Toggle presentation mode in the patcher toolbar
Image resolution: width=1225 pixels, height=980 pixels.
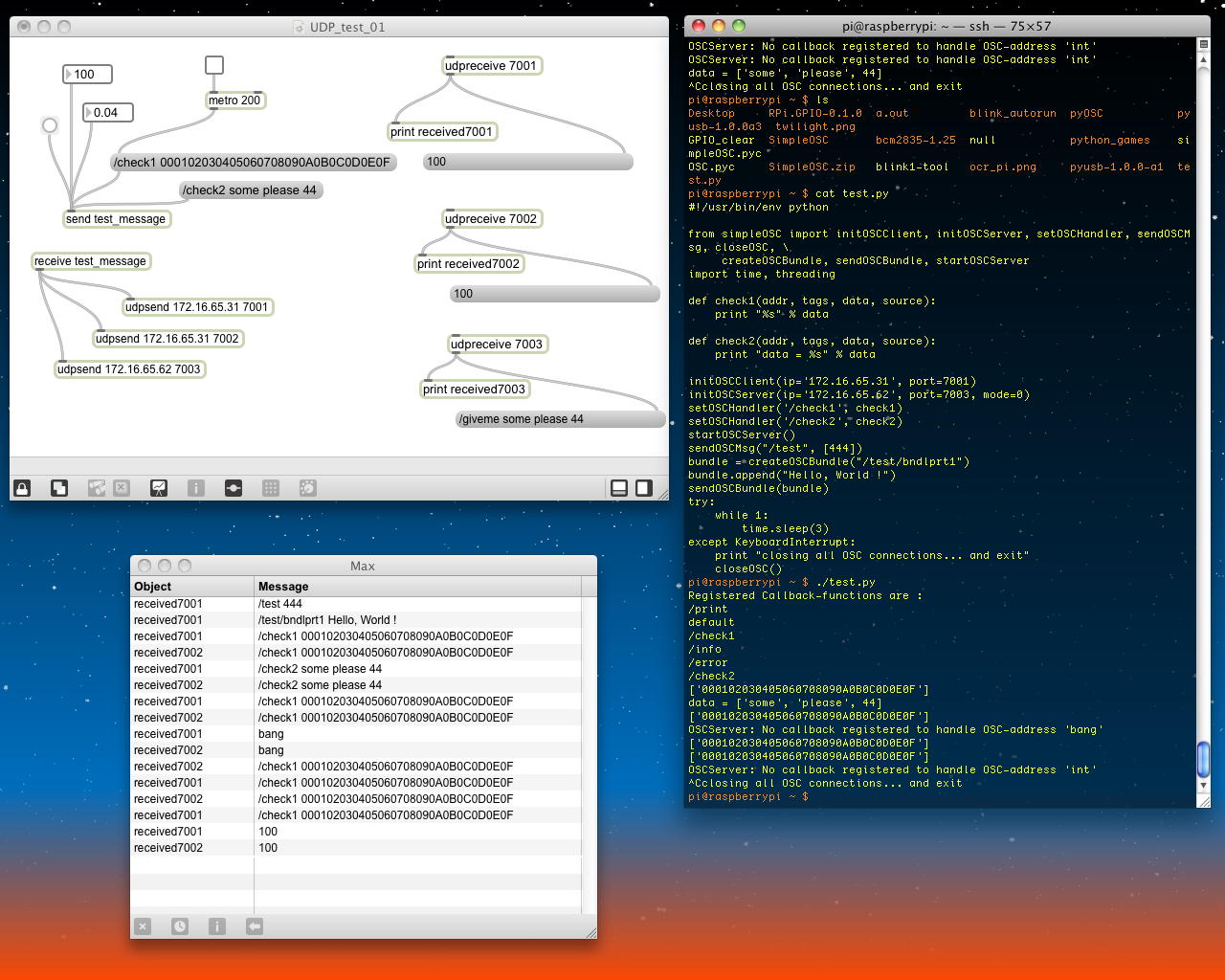(159, 488)
